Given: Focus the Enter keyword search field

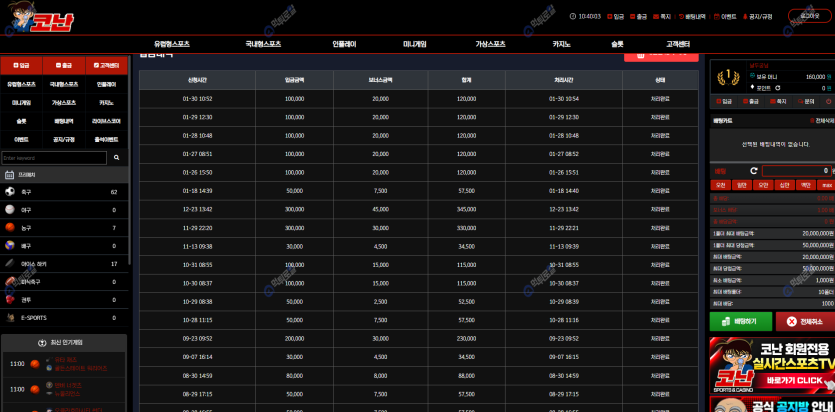Looking at the screenshot, I should tap(54, 158).
